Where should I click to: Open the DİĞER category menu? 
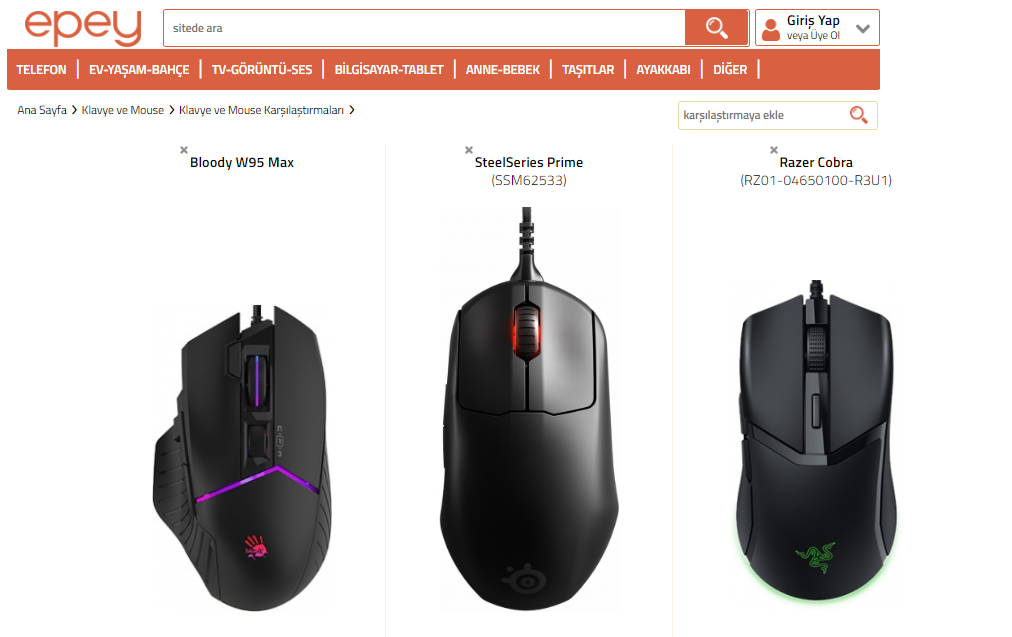click(x=730, y=70)
